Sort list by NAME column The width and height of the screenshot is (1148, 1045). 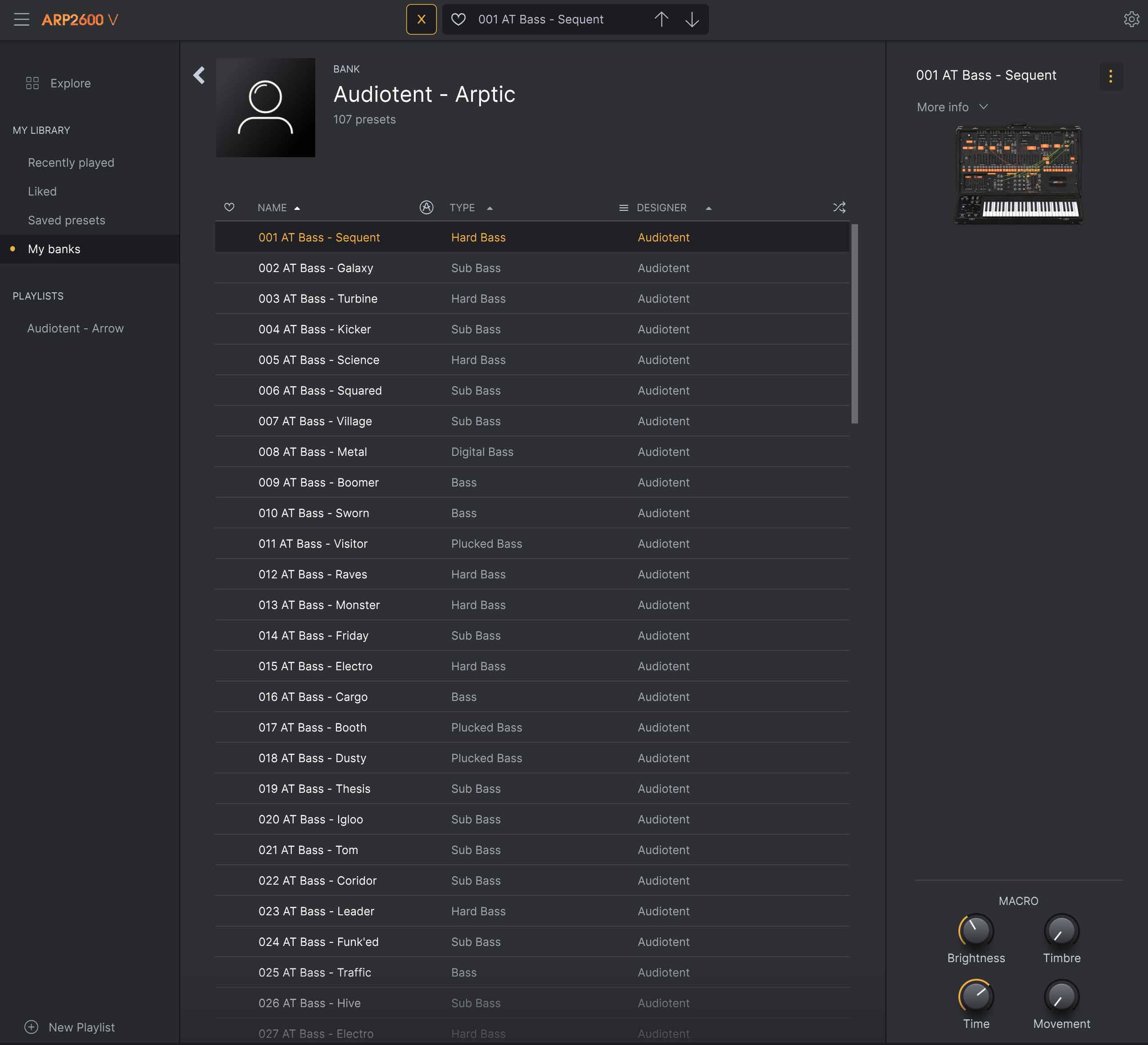tap(272, 208)
